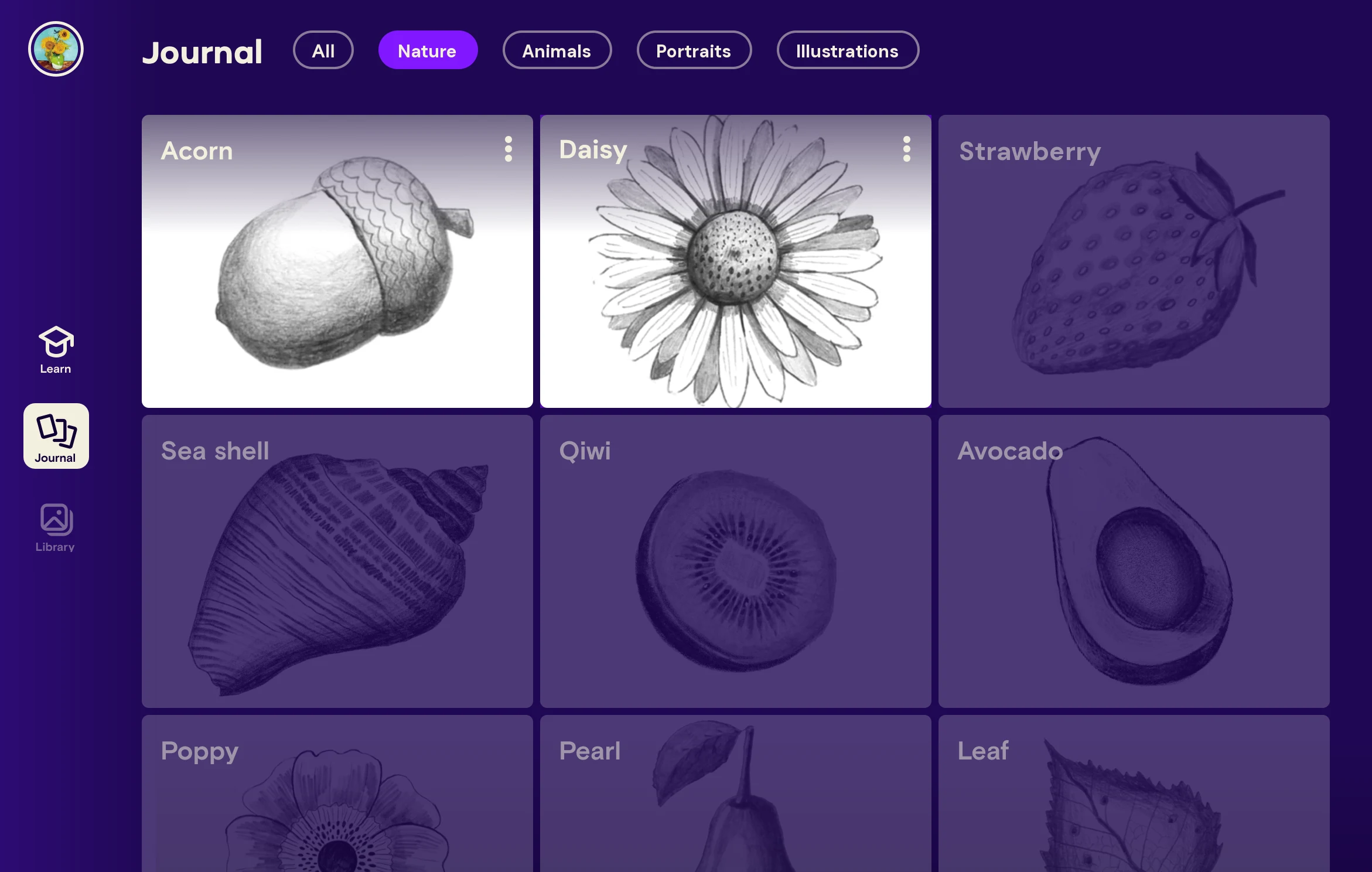
Task: Open the Leaf drawing card
Action: [1134, 793]
